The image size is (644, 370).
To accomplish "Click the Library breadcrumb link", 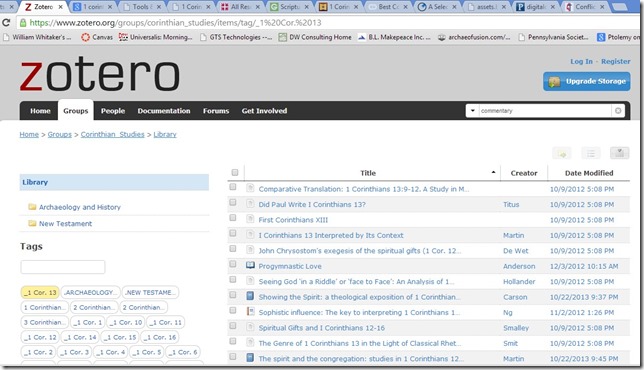I will pyautogui.click(x=165, y=134).
